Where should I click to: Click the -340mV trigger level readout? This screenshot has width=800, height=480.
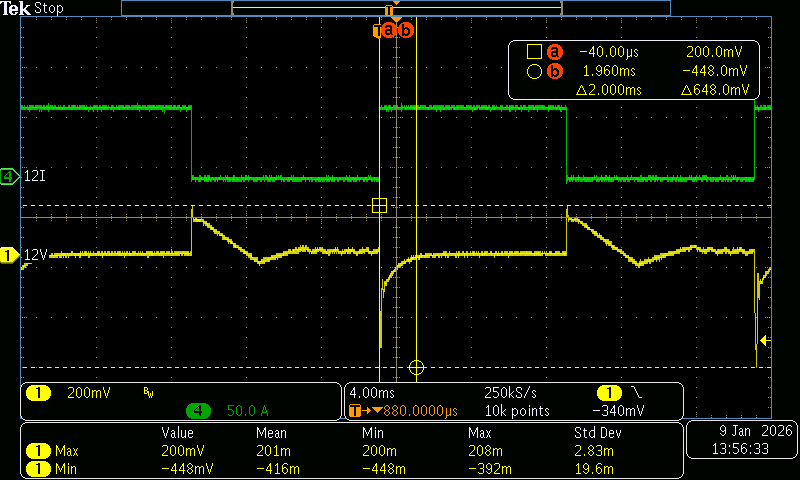[x=618, y=410]
